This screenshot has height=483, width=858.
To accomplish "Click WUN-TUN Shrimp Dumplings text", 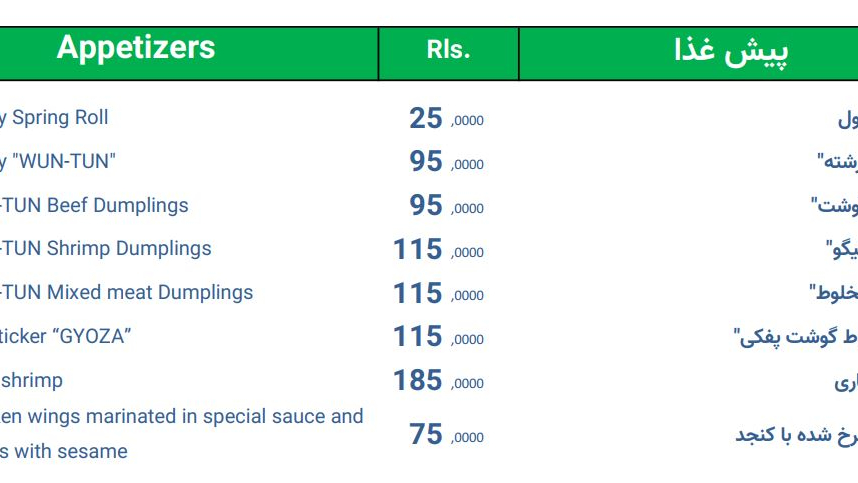I will tap(106, 248).
